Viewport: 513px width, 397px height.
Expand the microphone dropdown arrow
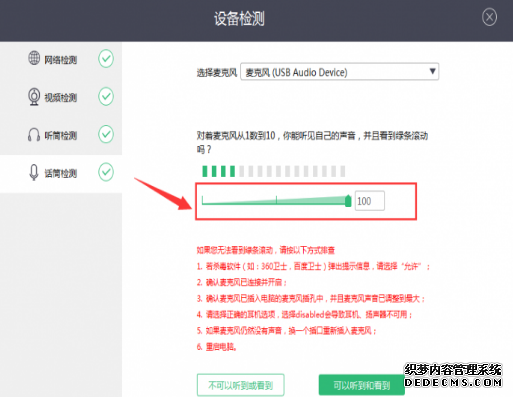[x=432, y=71]
